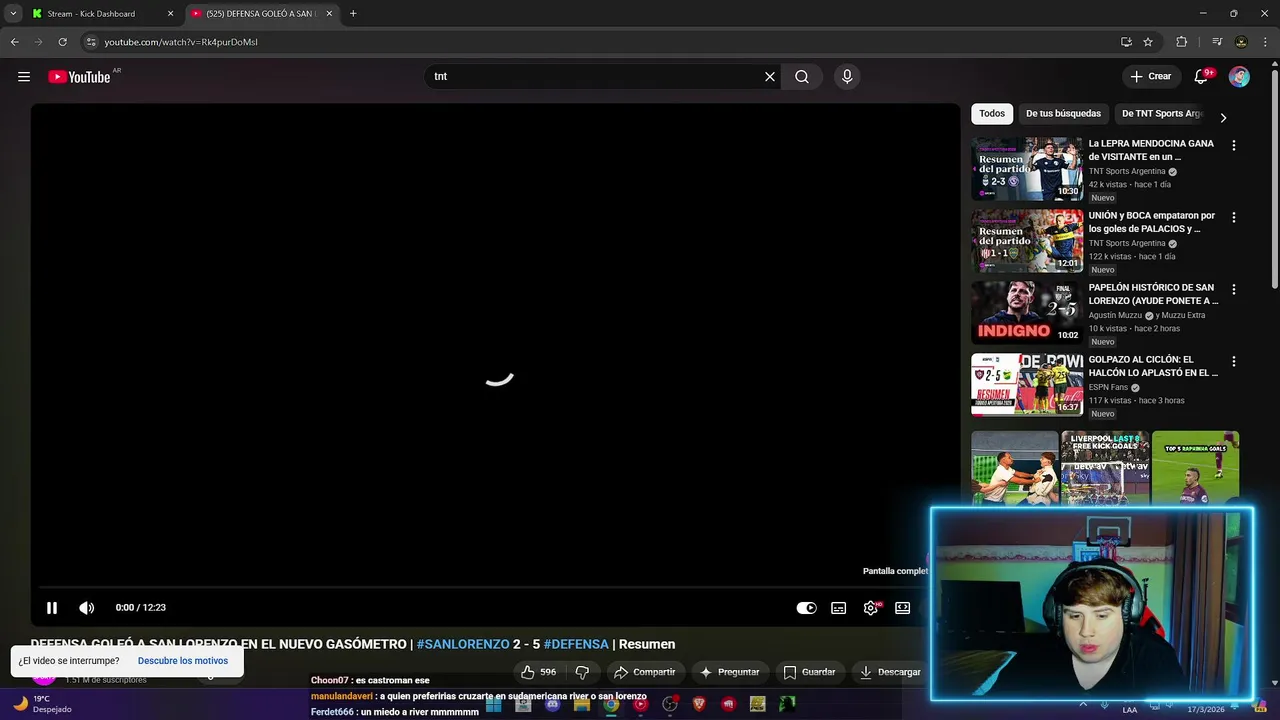Go back with the browser back arrow

click(14, 42)
